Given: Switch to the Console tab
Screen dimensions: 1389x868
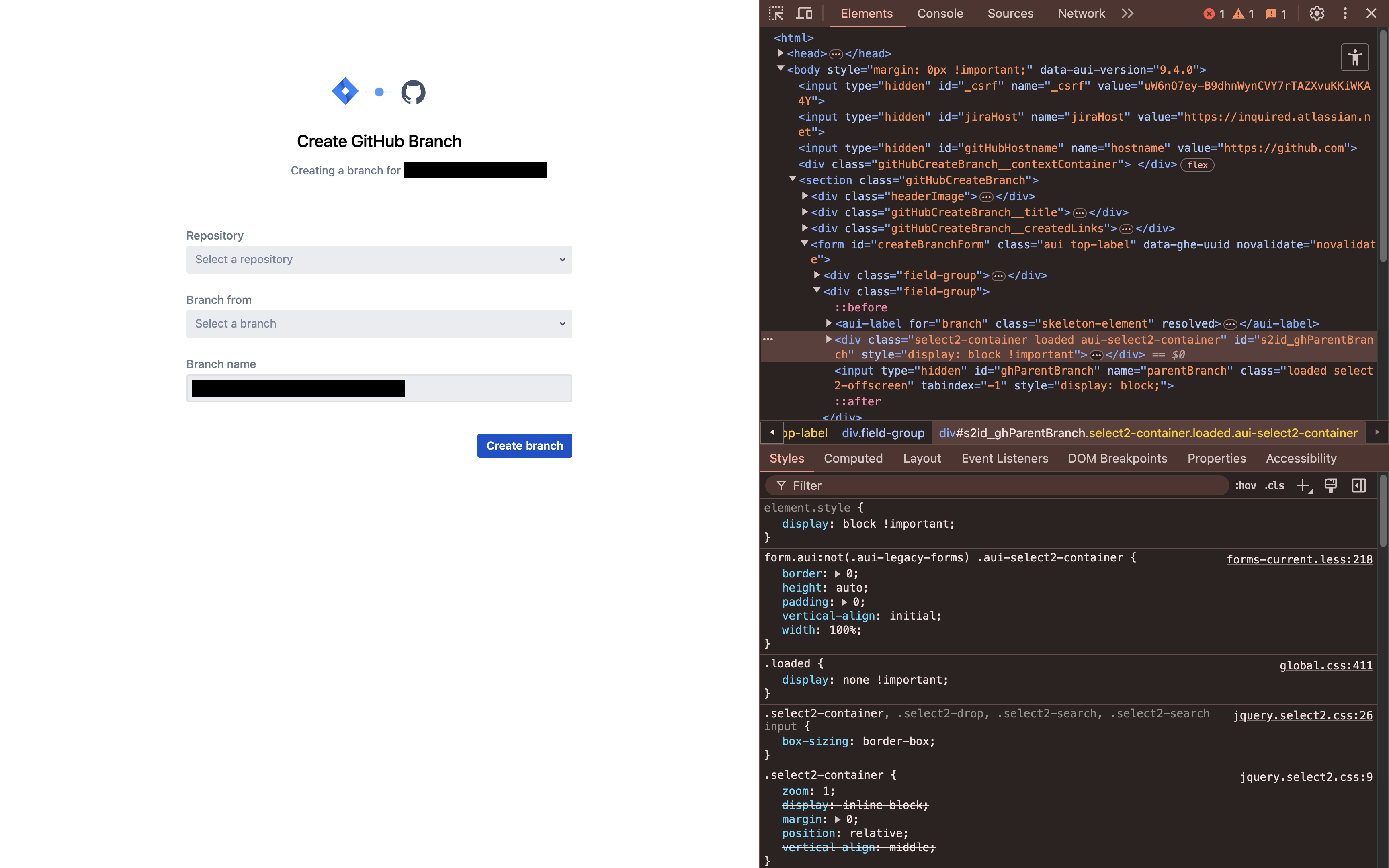Looking at the screenshot, I should coord(940,14).
